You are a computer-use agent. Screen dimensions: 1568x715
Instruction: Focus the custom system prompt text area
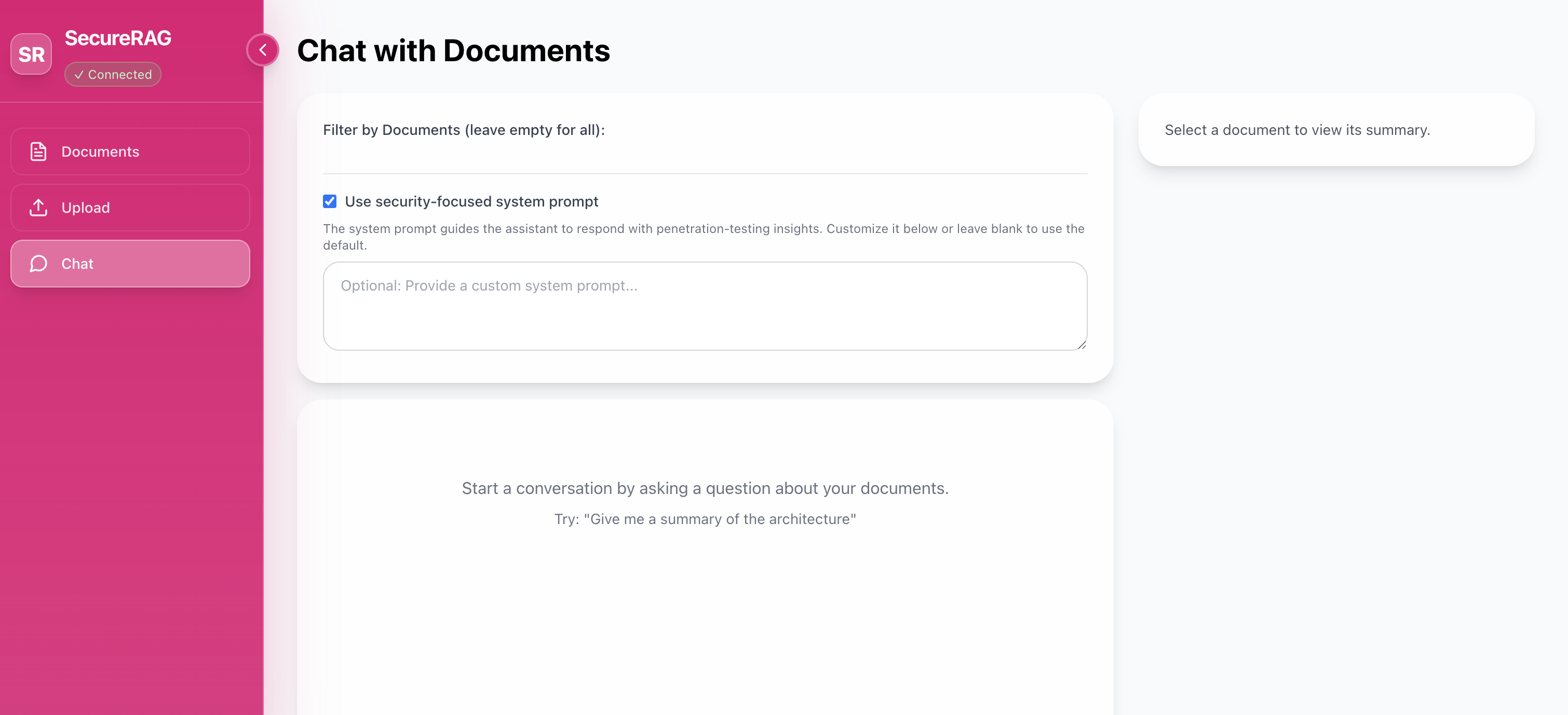tap(704, 306)
